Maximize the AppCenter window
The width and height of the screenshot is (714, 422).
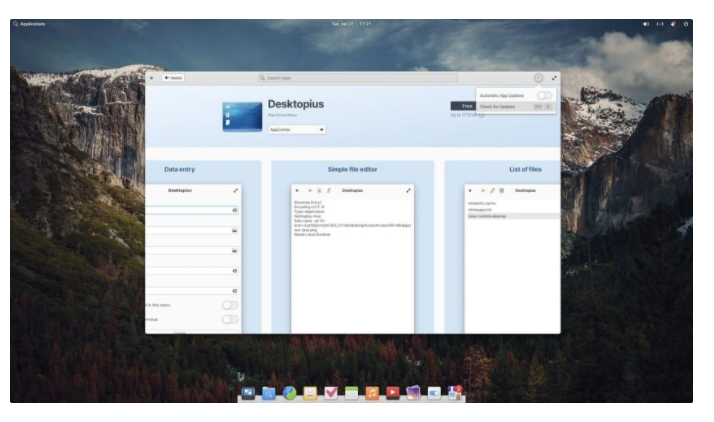(554, 78)
